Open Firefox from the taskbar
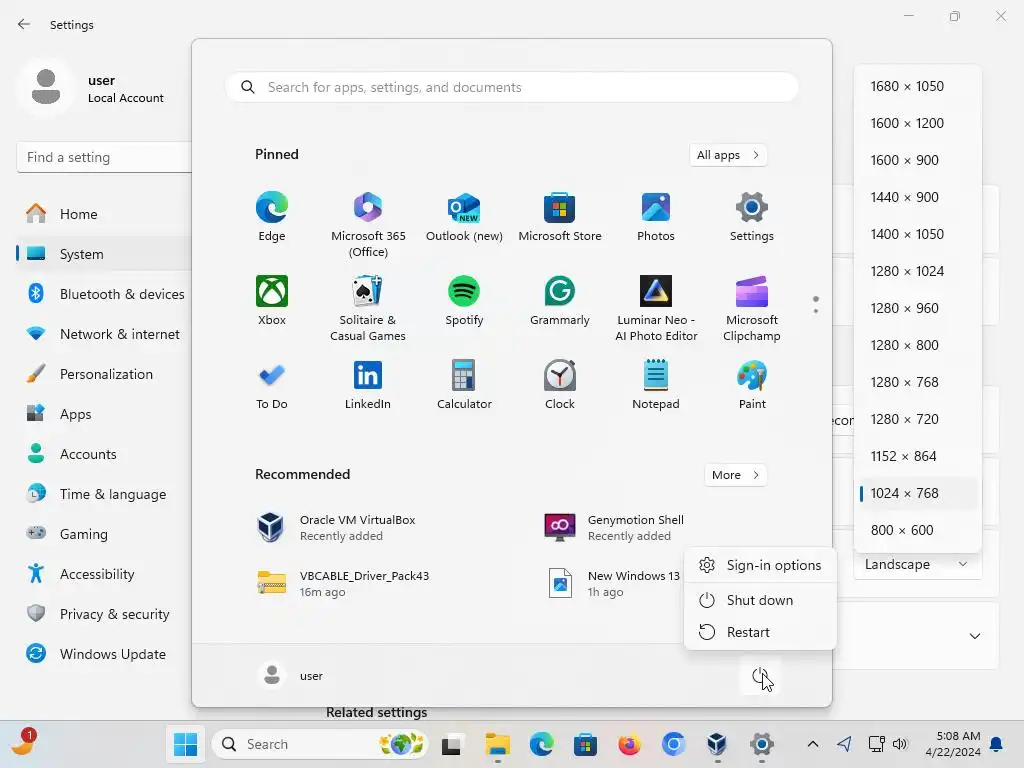The width and height of the screenshot is (1024, 768). pos(630,744)
